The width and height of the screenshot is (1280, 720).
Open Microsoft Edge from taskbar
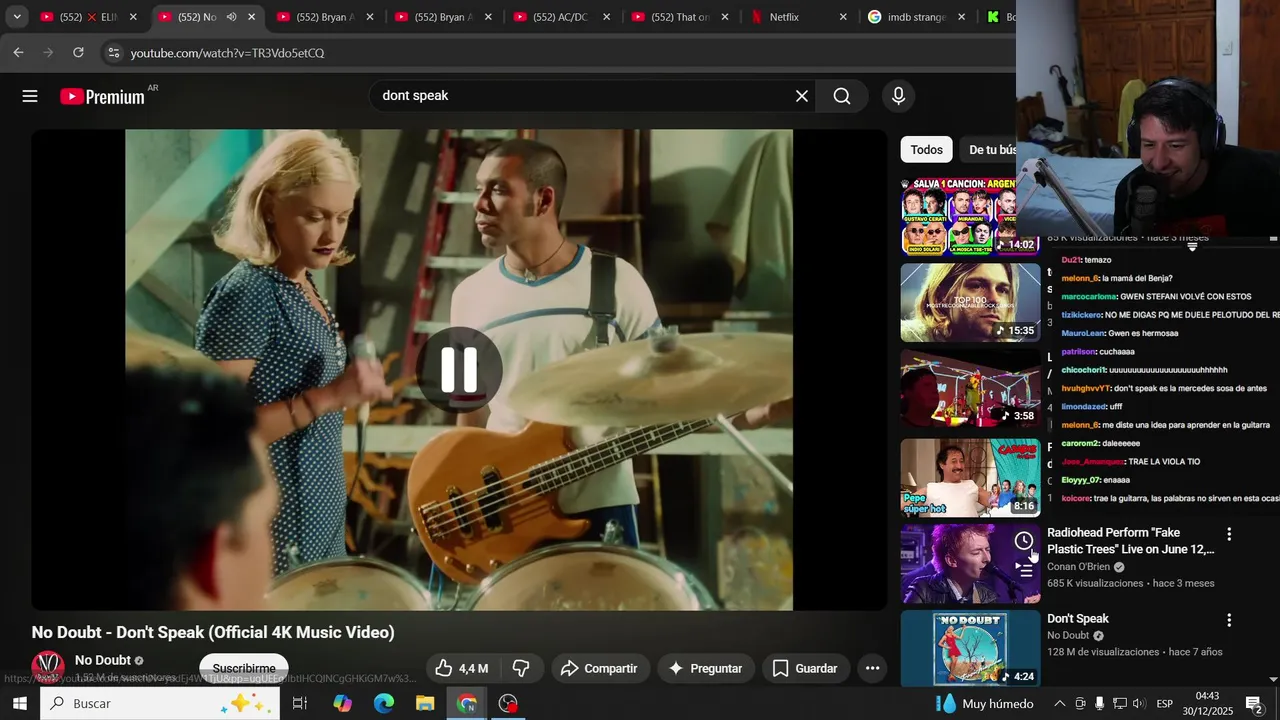point(384,704)
